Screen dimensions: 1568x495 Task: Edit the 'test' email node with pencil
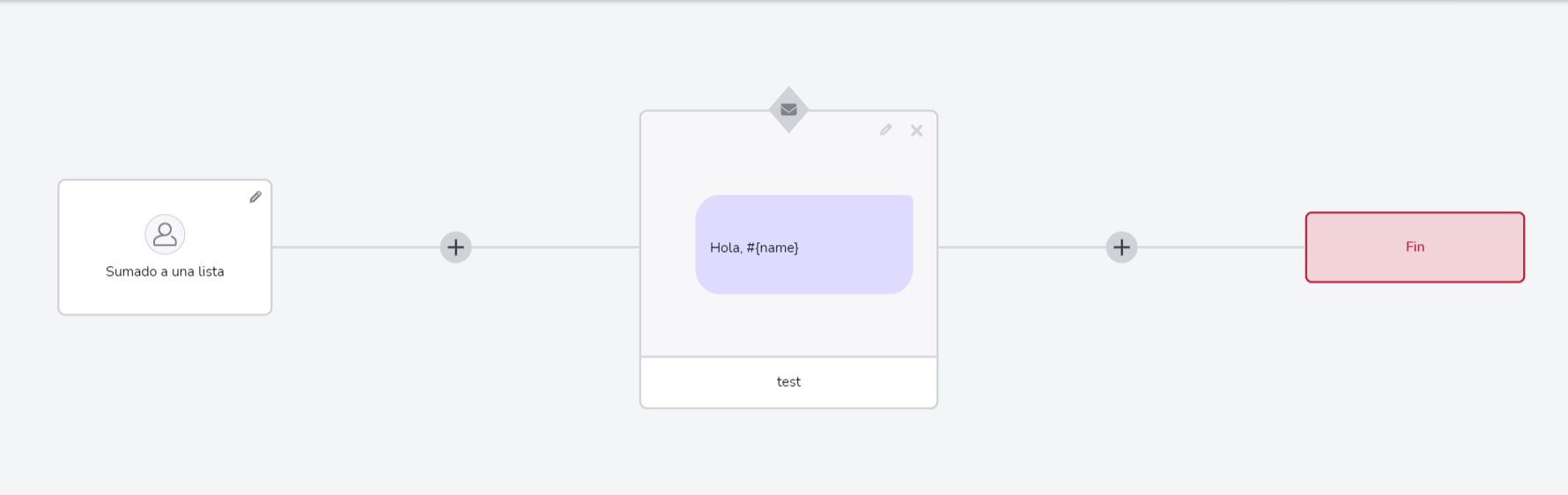click(x=885, y=130)
